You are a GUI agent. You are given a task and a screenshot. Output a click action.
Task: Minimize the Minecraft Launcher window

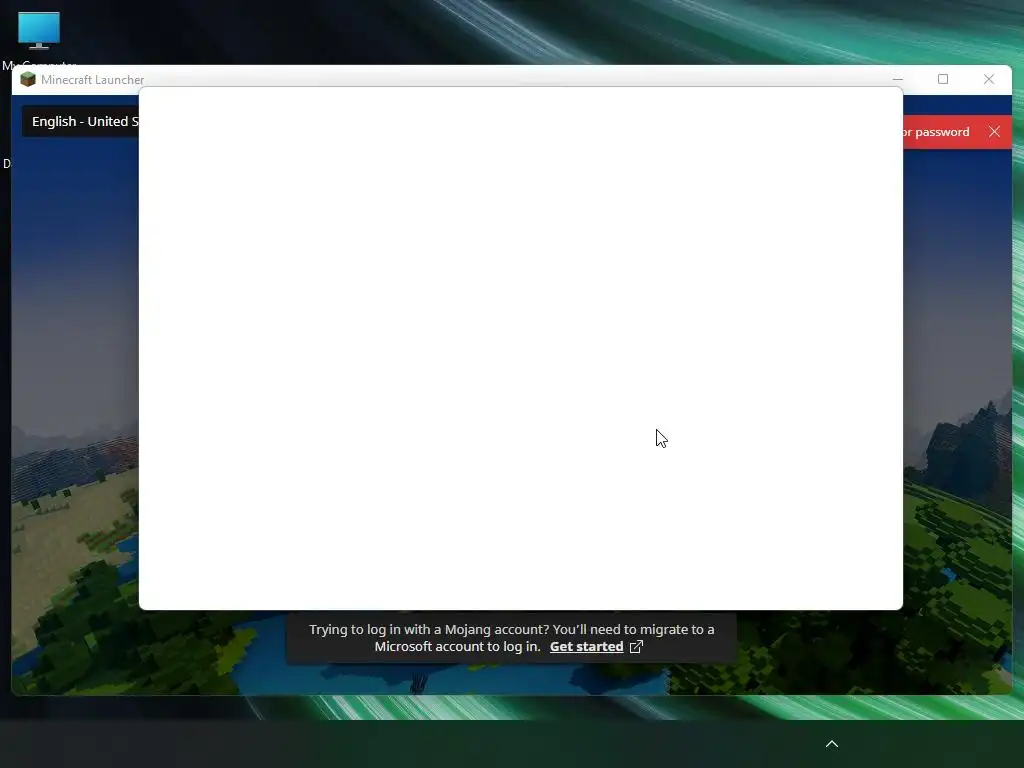[x=898, y=79]
